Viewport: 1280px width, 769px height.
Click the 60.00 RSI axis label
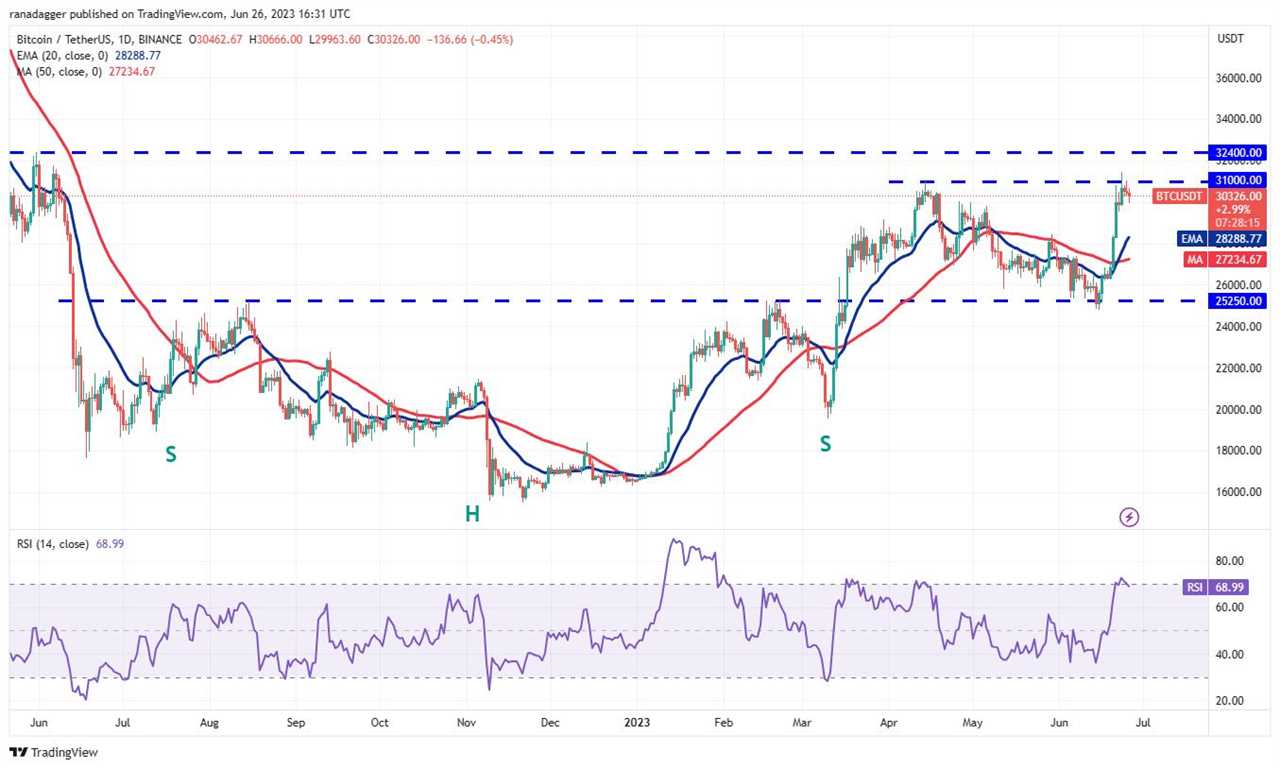point(1229,607)
